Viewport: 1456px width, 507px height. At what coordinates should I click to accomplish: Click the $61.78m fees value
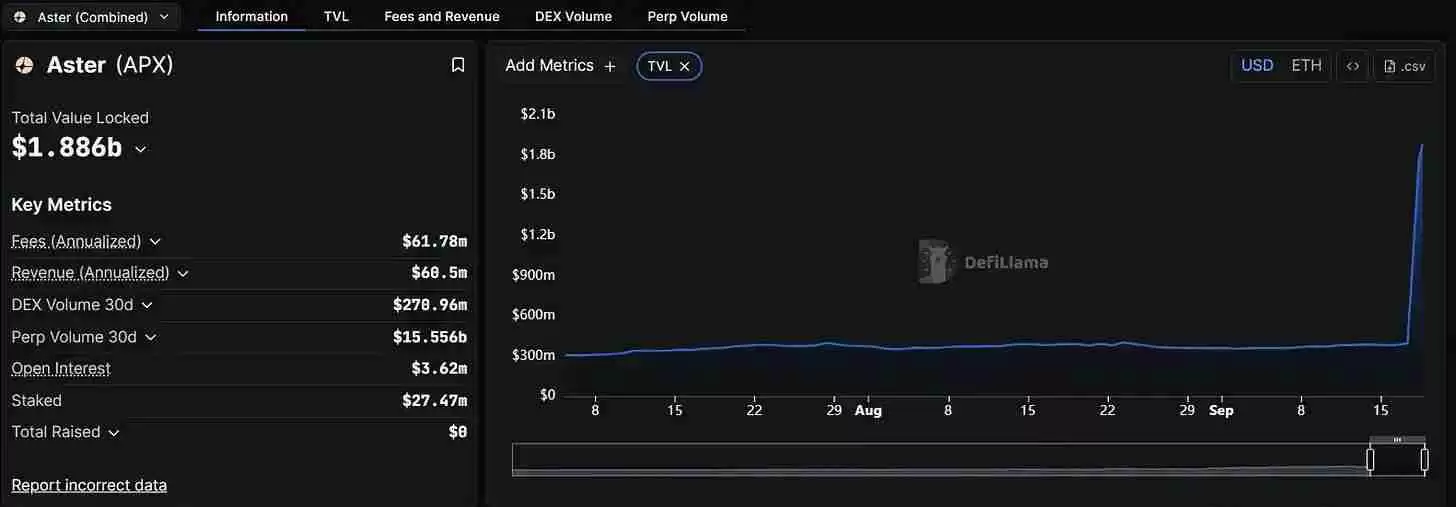pyautogui.click(x=434, y=242)
